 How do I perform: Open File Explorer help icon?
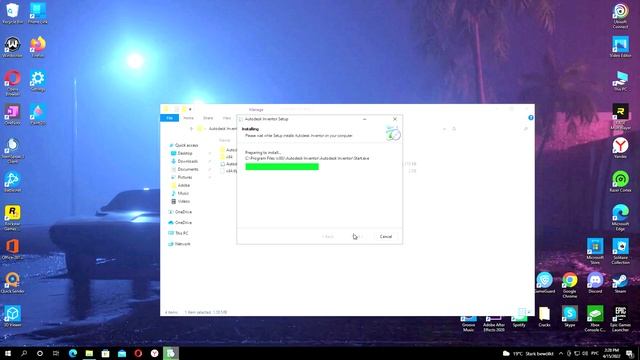tap(531, 118)
